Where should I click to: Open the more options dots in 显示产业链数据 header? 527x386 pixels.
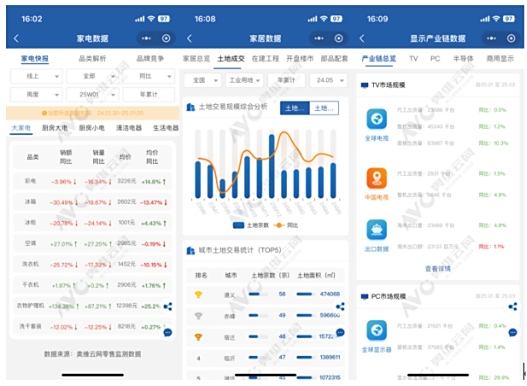click(491, 38)
